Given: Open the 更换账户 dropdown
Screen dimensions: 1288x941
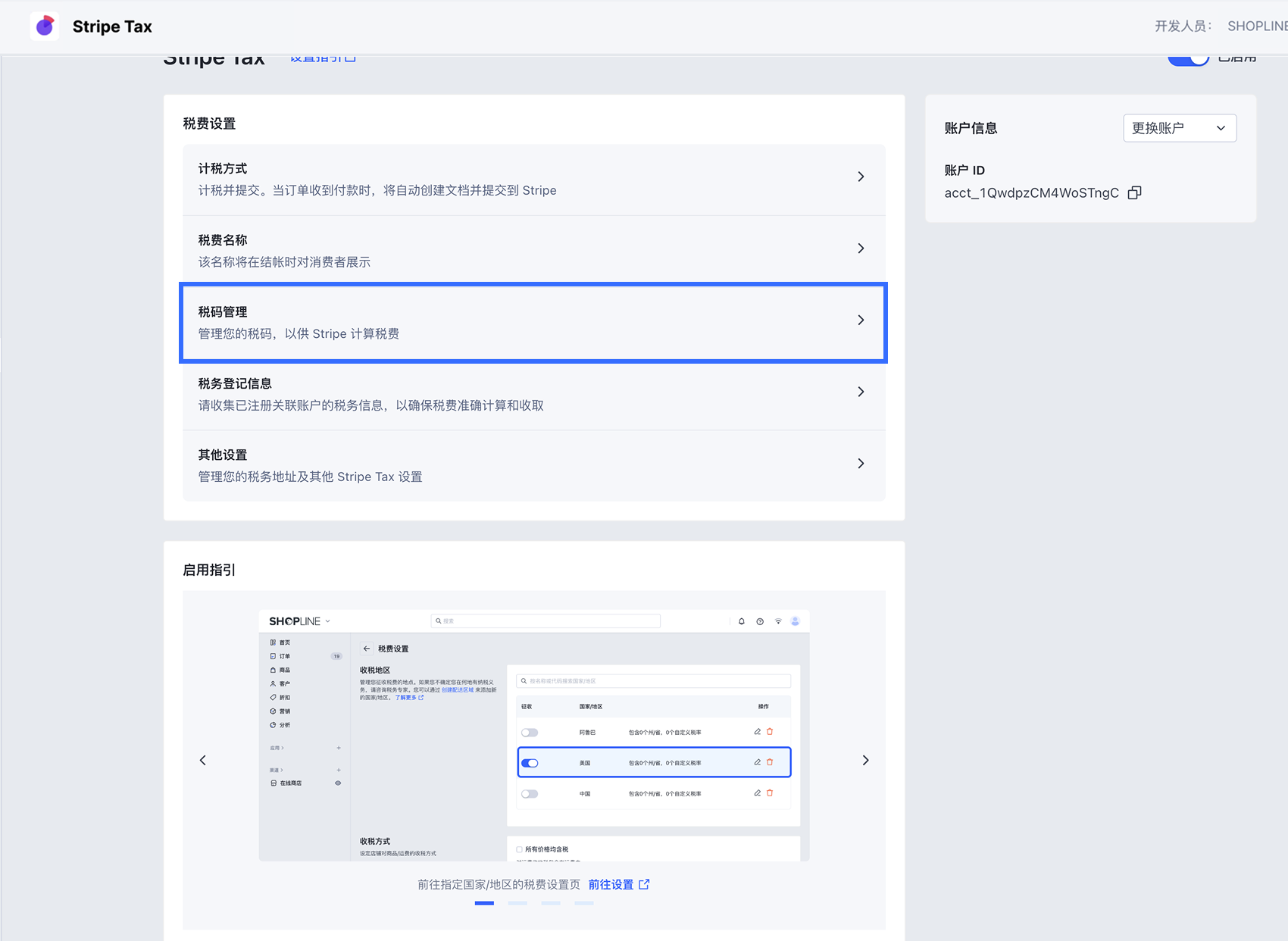Looking at the screenshot, I should (x=1180, y=128).
